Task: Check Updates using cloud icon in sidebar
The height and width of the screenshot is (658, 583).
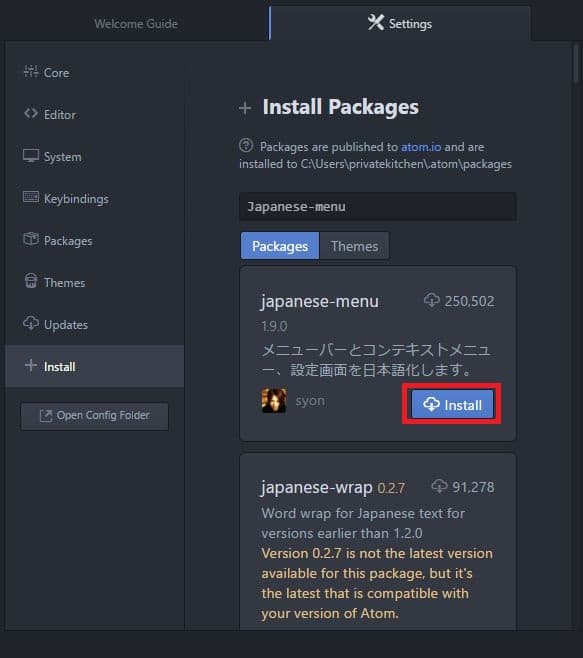Action: coord(31,323)
